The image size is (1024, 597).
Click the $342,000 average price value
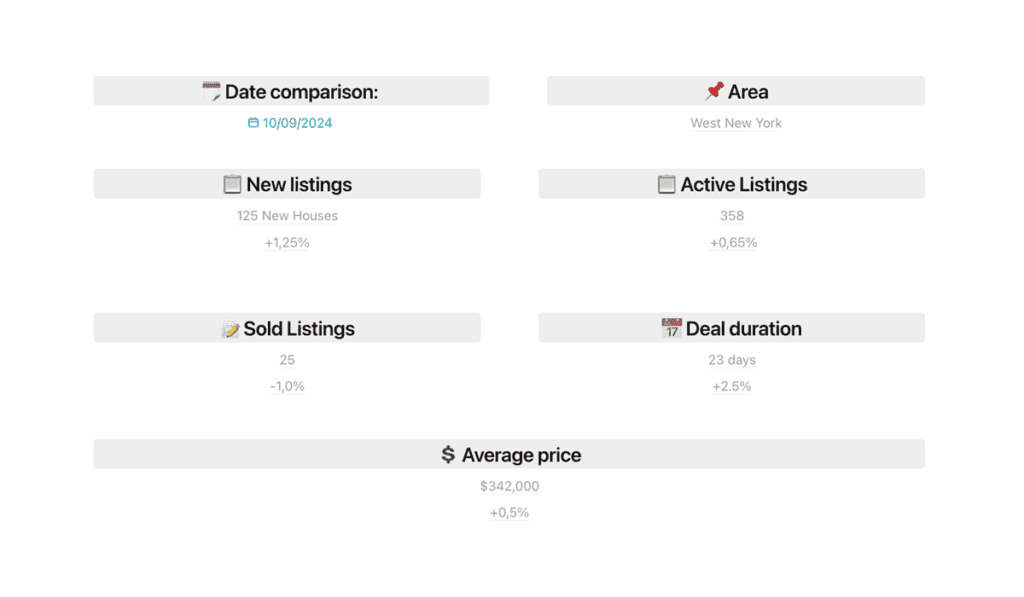509,486
